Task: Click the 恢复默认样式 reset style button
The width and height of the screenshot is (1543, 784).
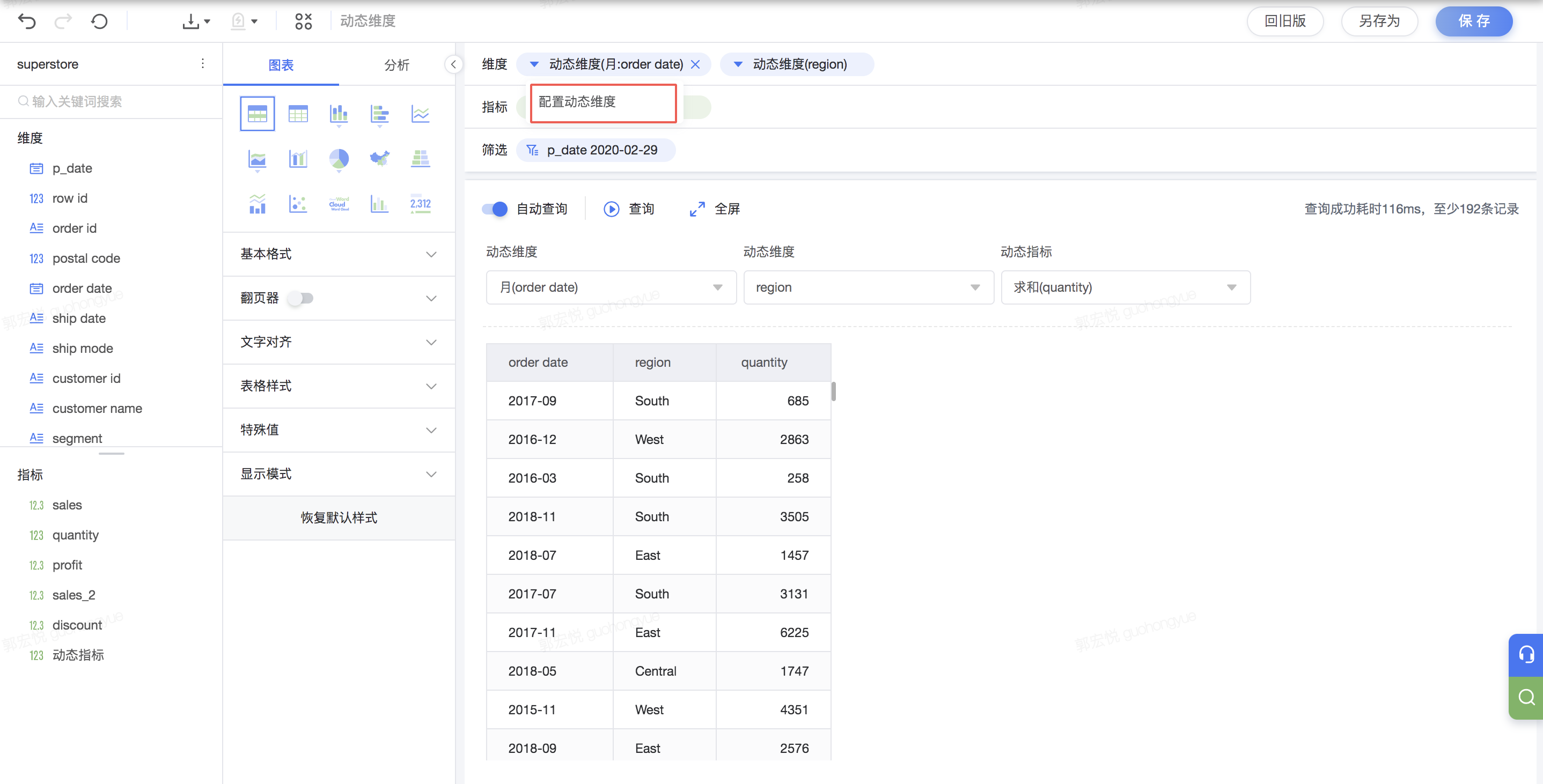Action: click(339, 518)
